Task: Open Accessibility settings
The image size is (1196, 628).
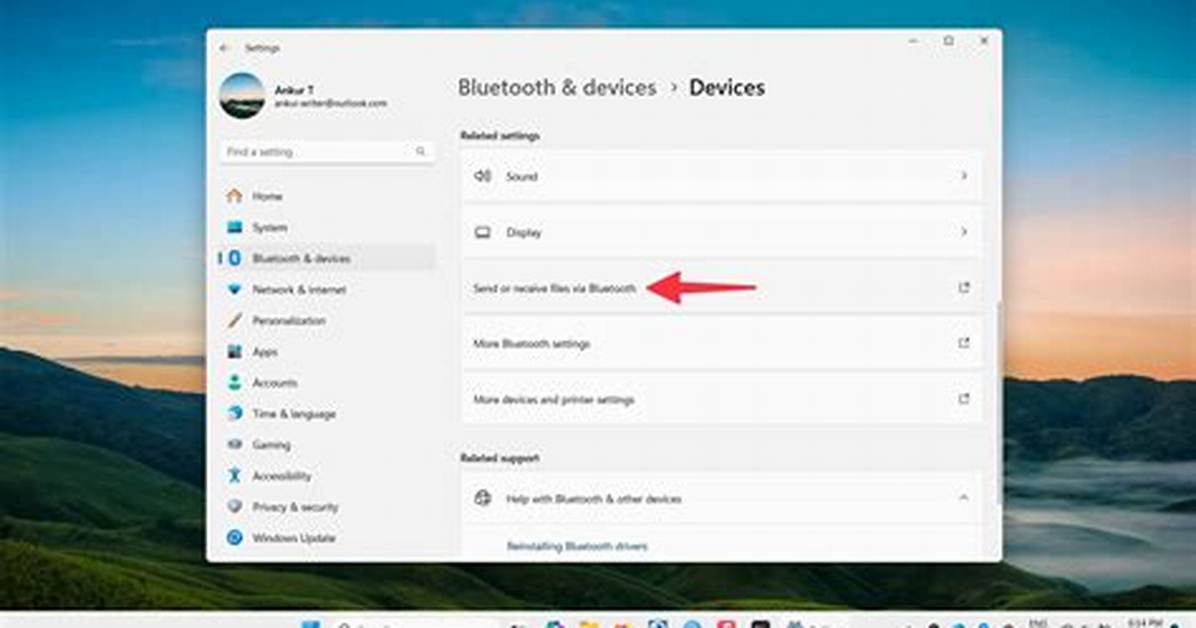Action: 327,476
